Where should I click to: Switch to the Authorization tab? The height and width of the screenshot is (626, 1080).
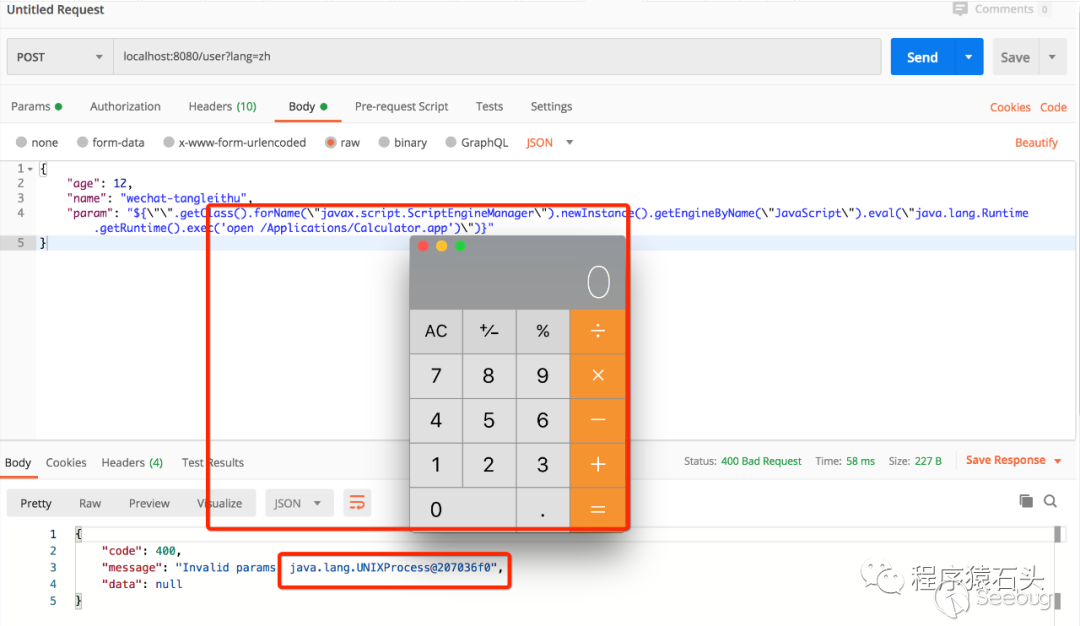coord(125,107)
